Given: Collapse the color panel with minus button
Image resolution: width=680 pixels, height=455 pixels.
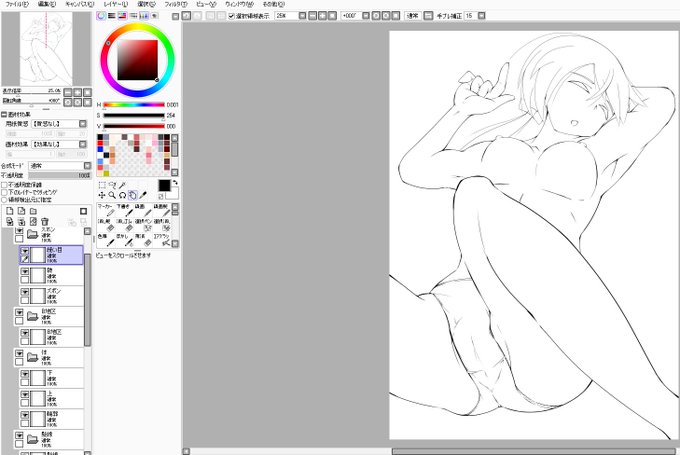Looking at the screenshot, I should [x=175, y=16].
